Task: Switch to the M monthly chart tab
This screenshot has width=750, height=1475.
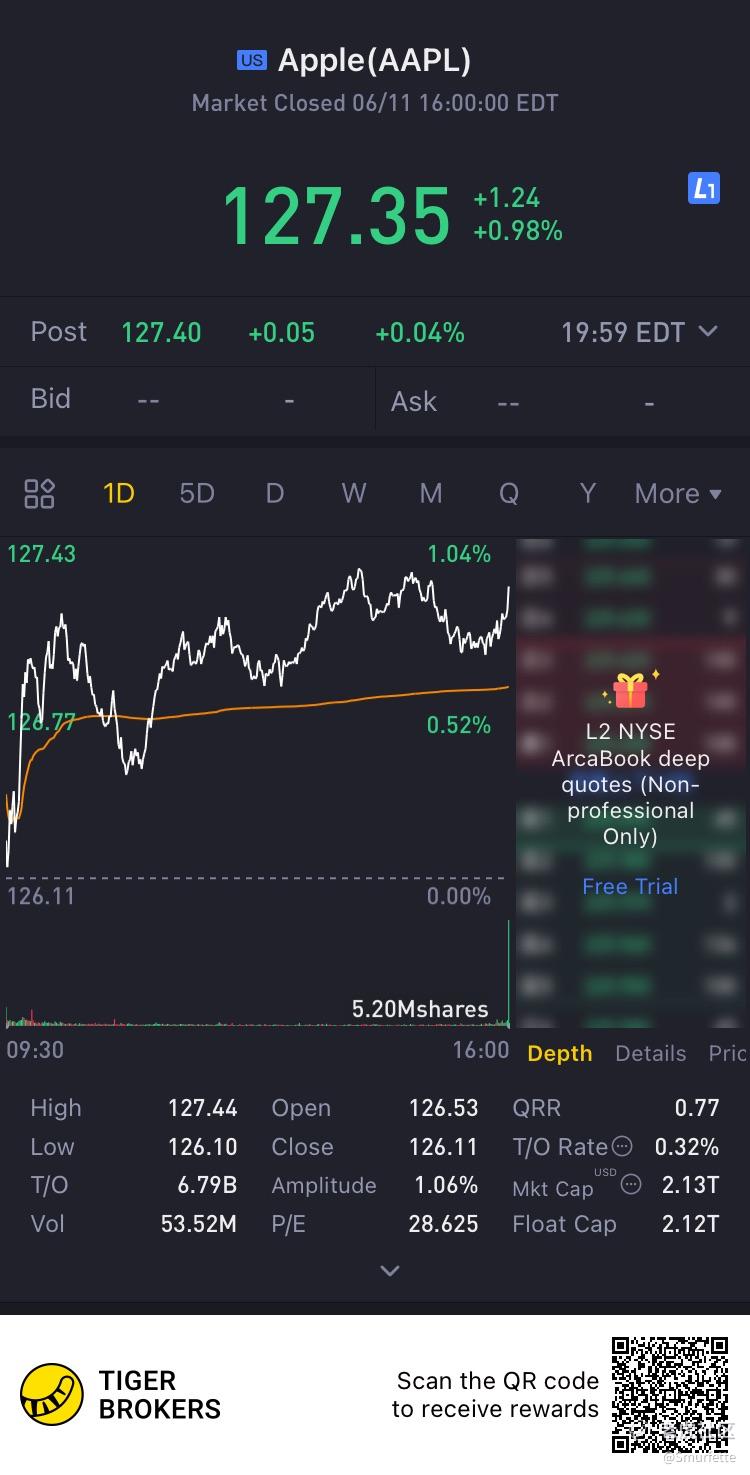Action: [x=431, y=493]
